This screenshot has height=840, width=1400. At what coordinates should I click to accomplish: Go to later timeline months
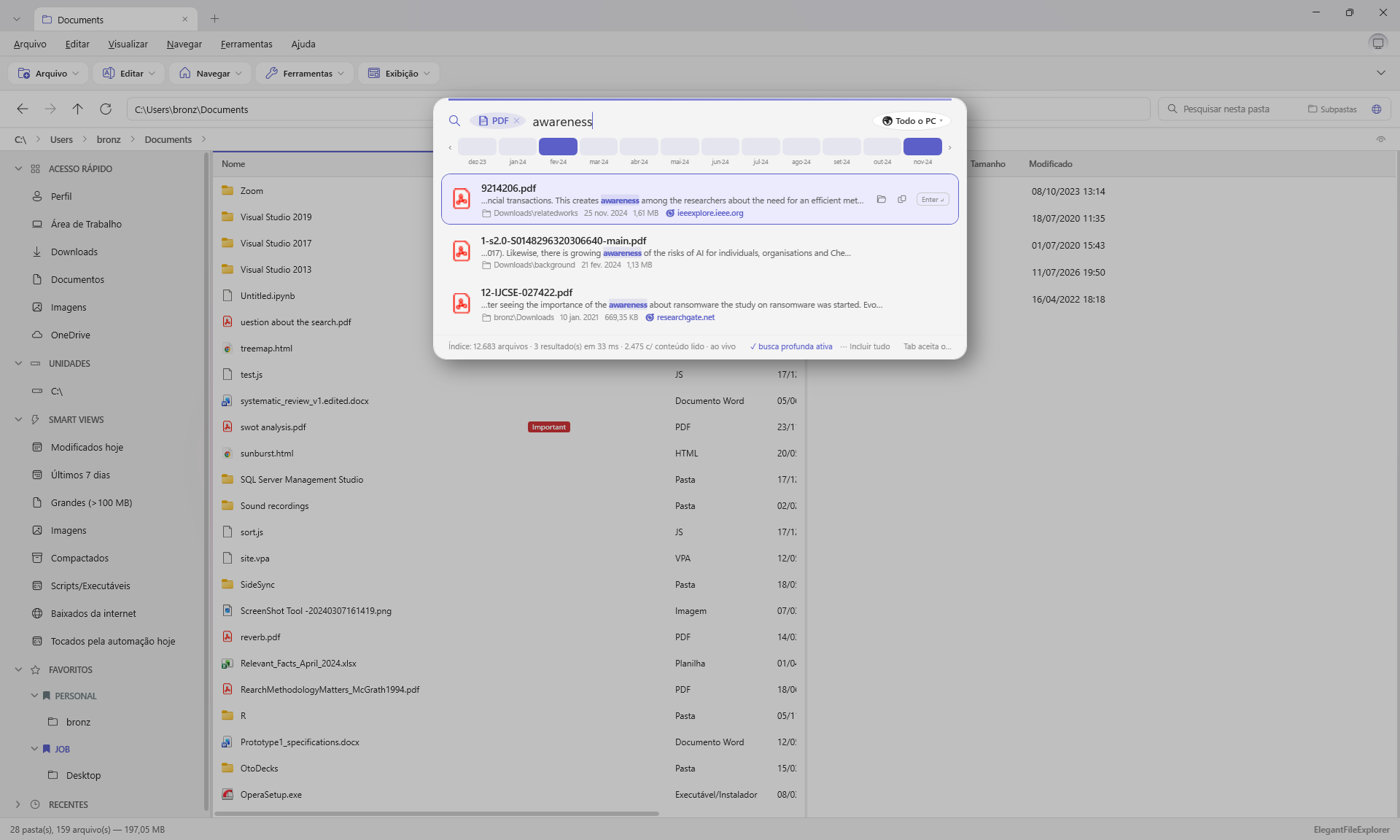[949, 147]
